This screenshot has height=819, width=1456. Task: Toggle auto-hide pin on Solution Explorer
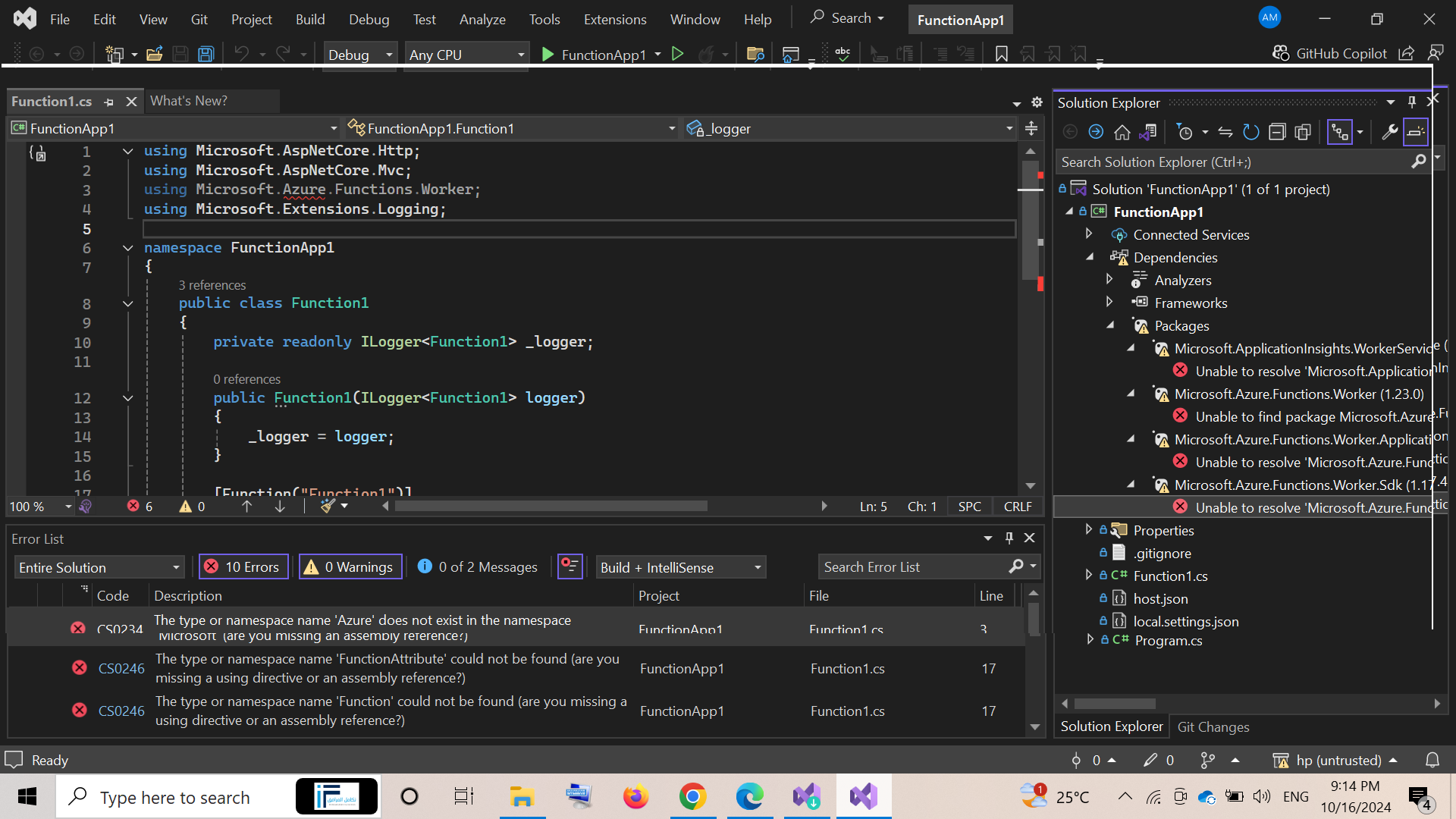point(1411,102)
